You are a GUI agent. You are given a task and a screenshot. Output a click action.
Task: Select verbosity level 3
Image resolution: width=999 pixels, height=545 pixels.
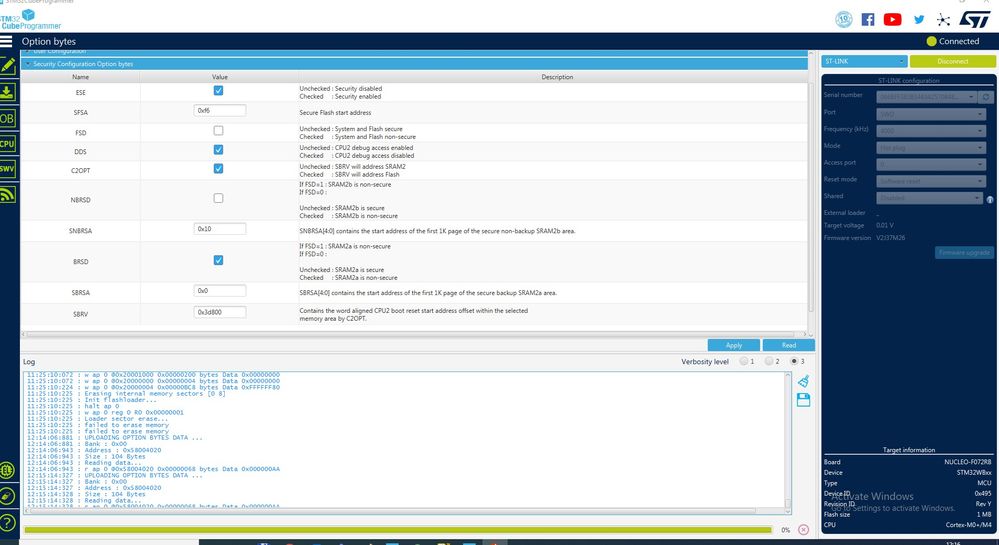click(794, 361)
